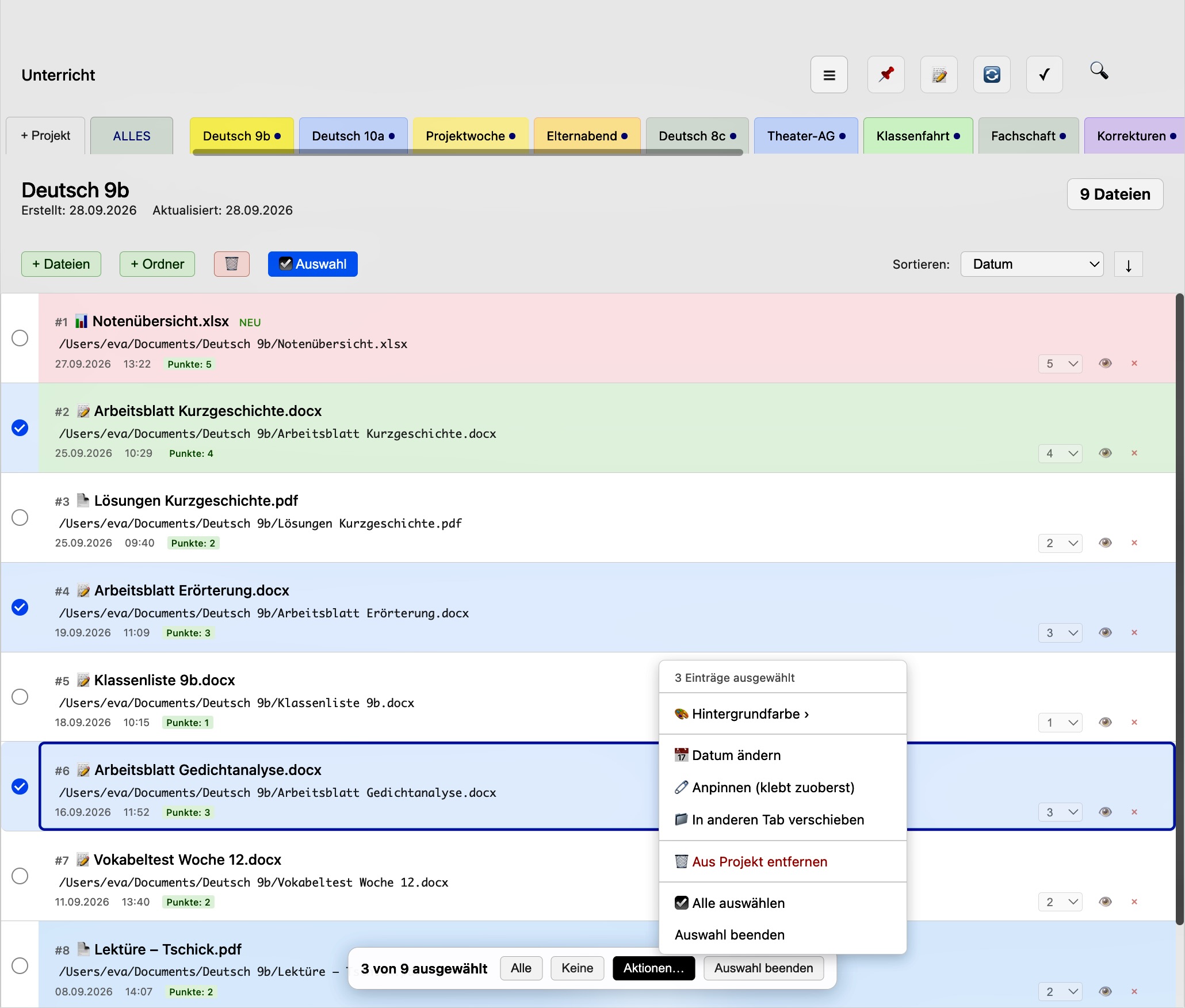Click the trash can button beside + Ordner

pyautogui.click(x=232, y=264)
